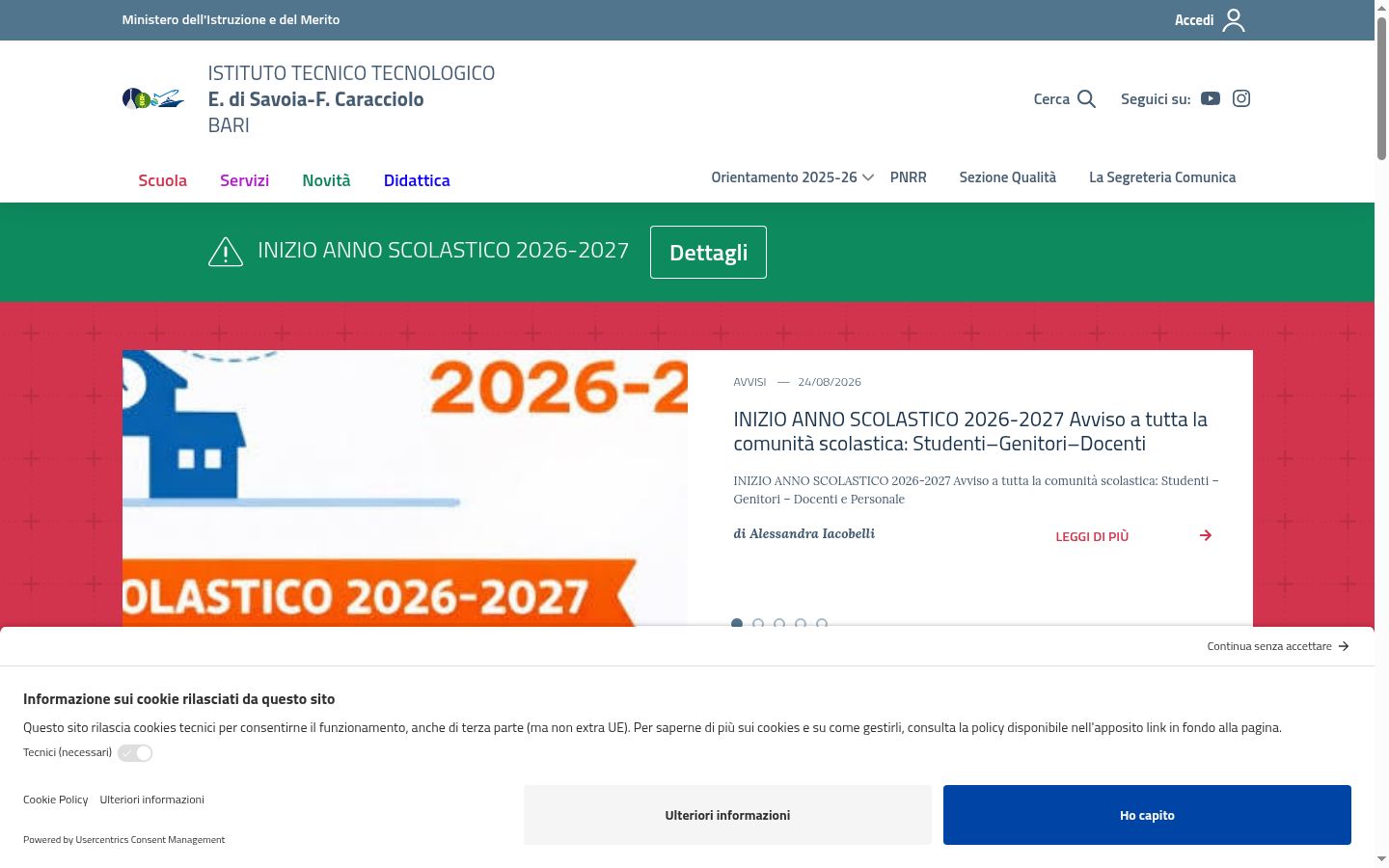Expand the Orientamento 2025-26 dropdown chevron

[x=868, y=177]
